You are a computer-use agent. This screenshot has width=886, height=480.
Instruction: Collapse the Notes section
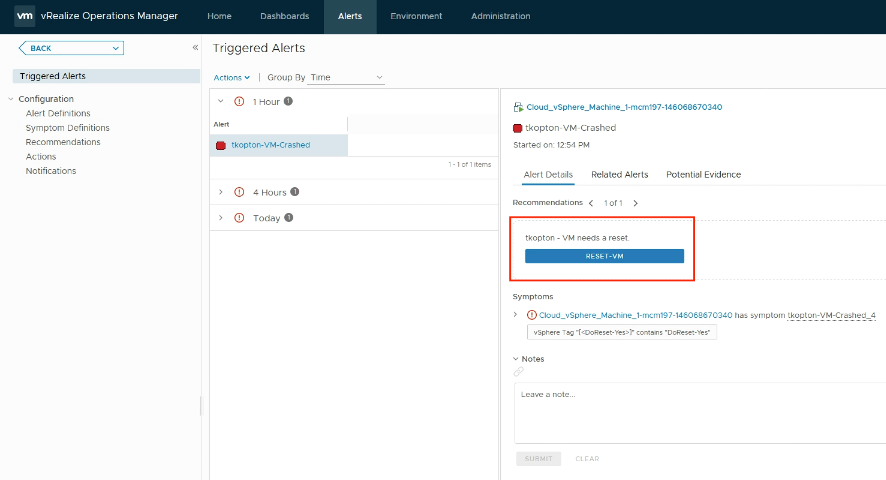point(515,358)
